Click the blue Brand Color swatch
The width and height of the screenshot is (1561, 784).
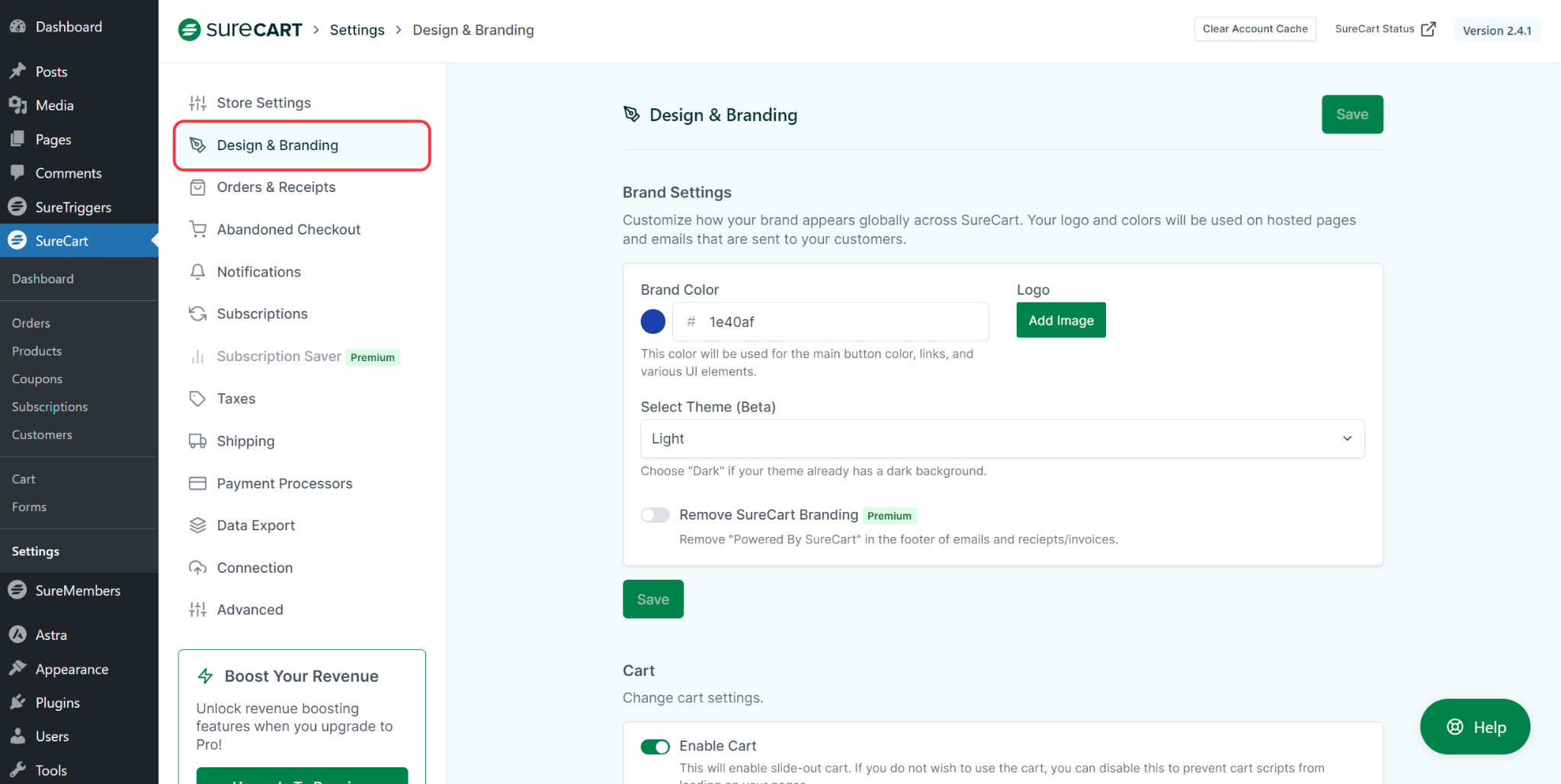[653, 322]
